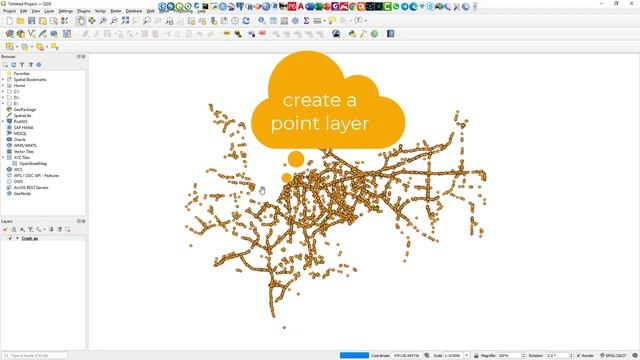The height and width of the screenshot is (360, 640).
Task: Click the Refresh map icon in toolbar
Action: coord(246,21)
